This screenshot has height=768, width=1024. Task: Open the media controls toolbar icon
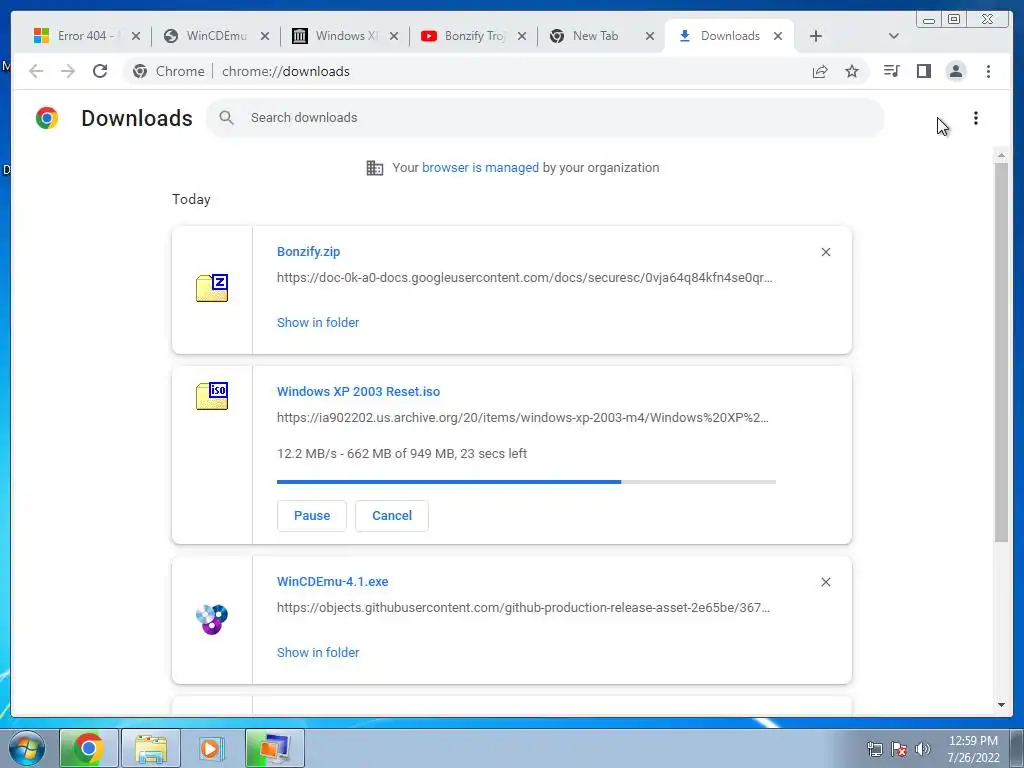tap(891, 71)
